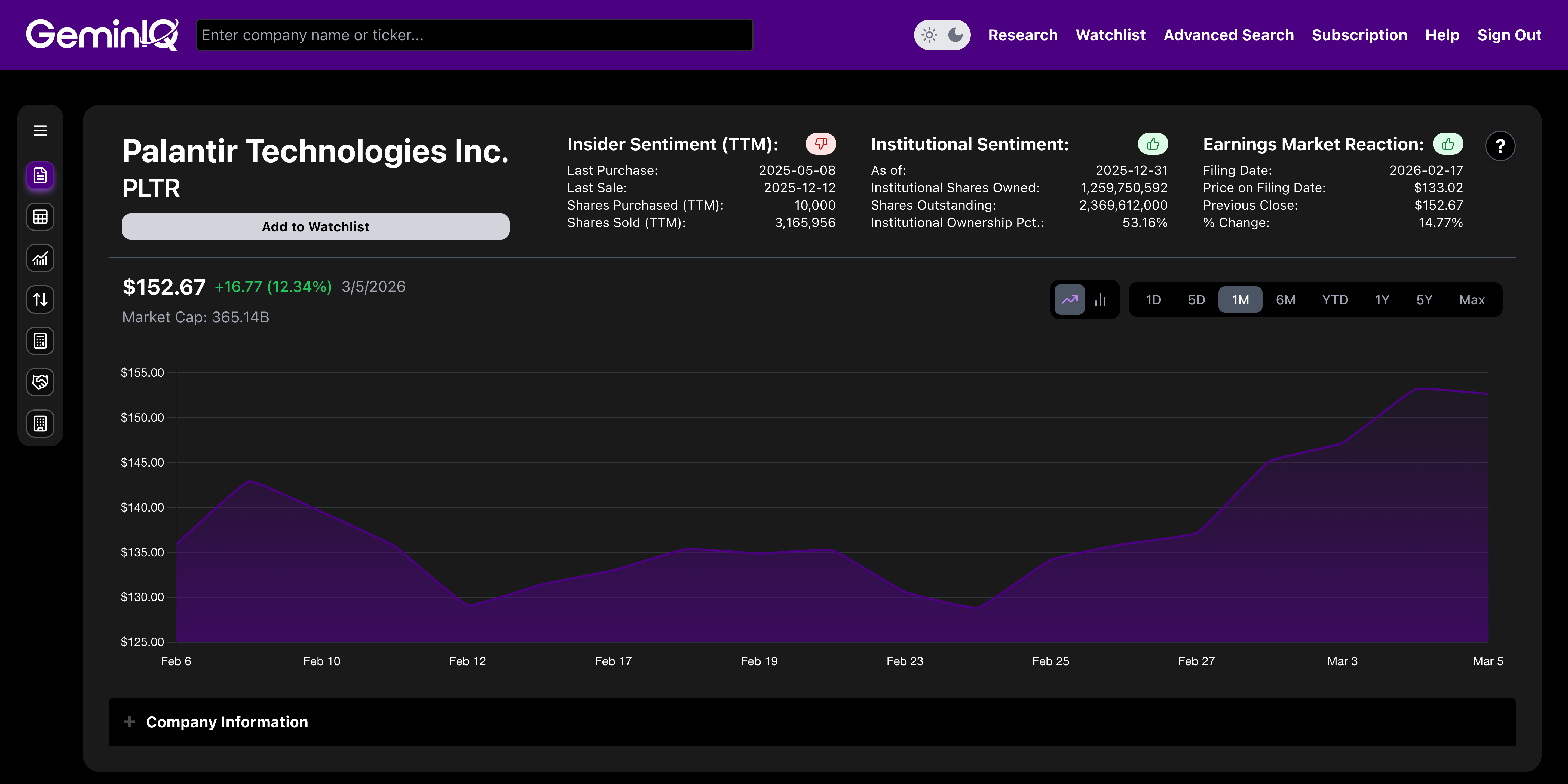
Task: Select the document overview sidebar icon
Action: [x=40, y=176]
